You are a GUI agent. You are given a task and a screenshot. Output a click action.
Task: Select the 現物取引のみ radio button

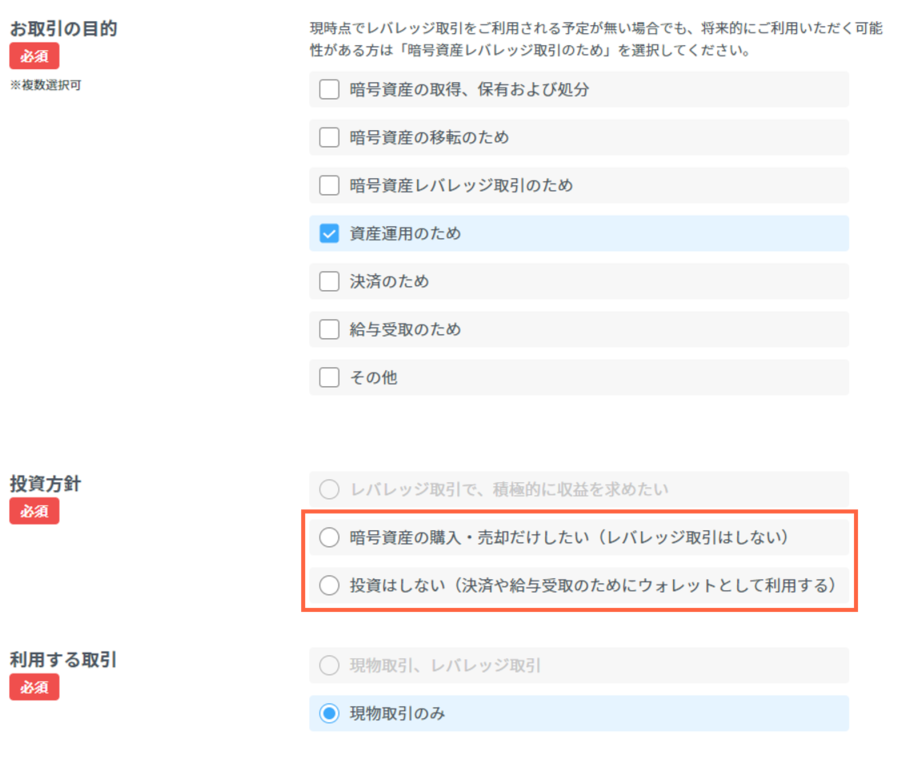tap(329, 713)
